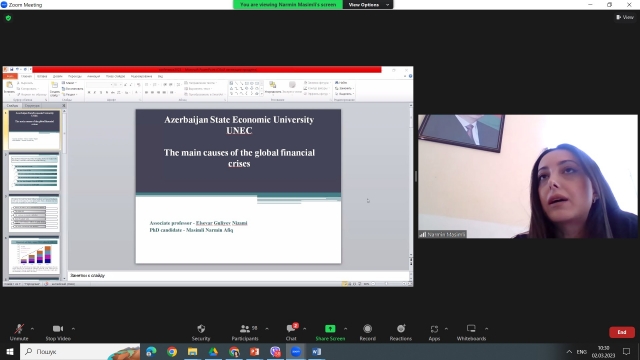Open audio options caret beside Unmute
Viewport: 640px width, 360px height.
point(32,329)
